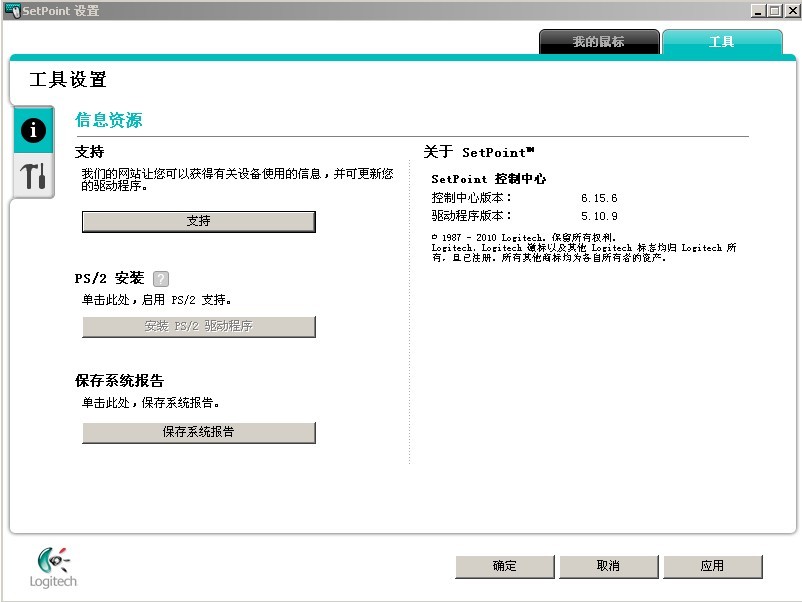
Task: Close the SetPoint settings window
Action: (793, 10)
